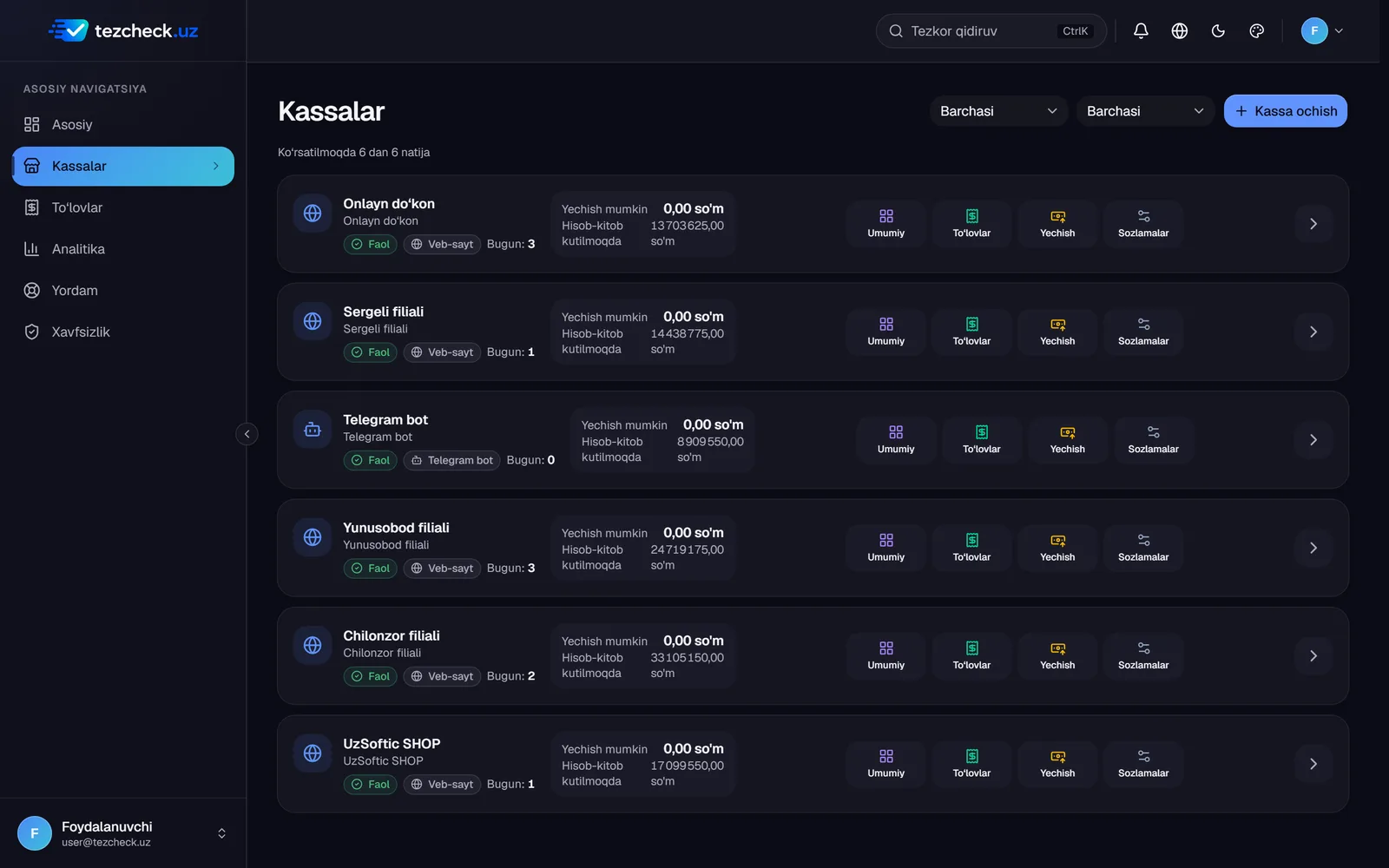This screenshot has height=868, width=1389.
Task: Click the 'Ko'rsatilmoqda 6 dan 6 natija' text
Action: (x=353, y=152)
